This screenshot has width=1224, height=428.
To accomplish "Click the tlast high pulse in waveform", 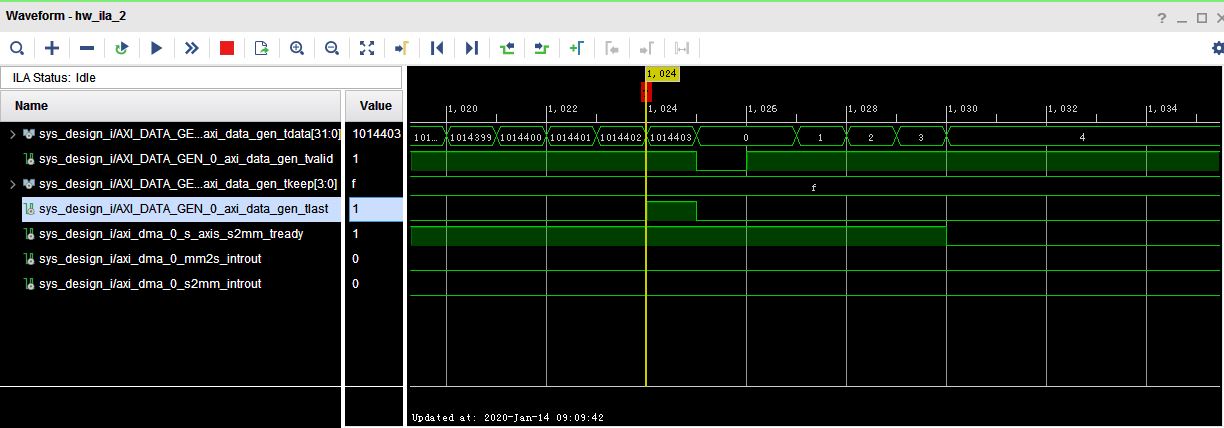I will pos(671,211).
